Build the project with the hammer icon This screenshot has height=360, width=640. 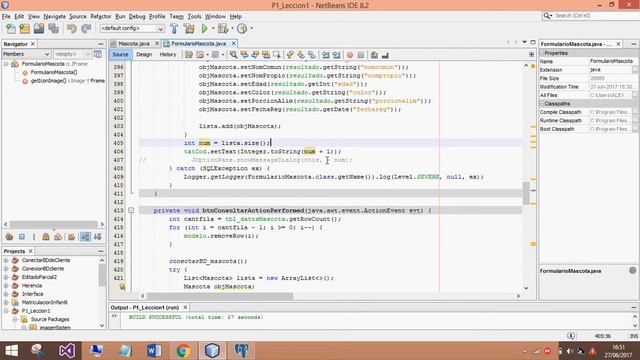click(x=174, y=29)
